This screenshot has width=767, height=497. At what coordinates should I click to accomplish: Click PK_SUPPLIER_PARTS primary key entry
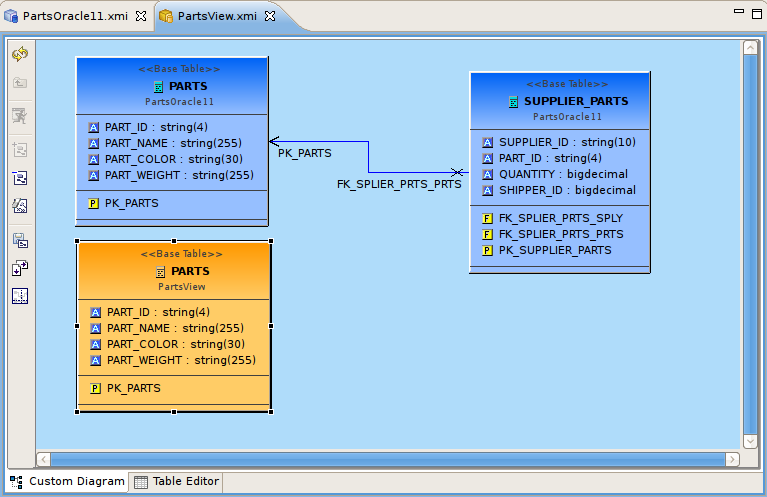tap(554, 250)
